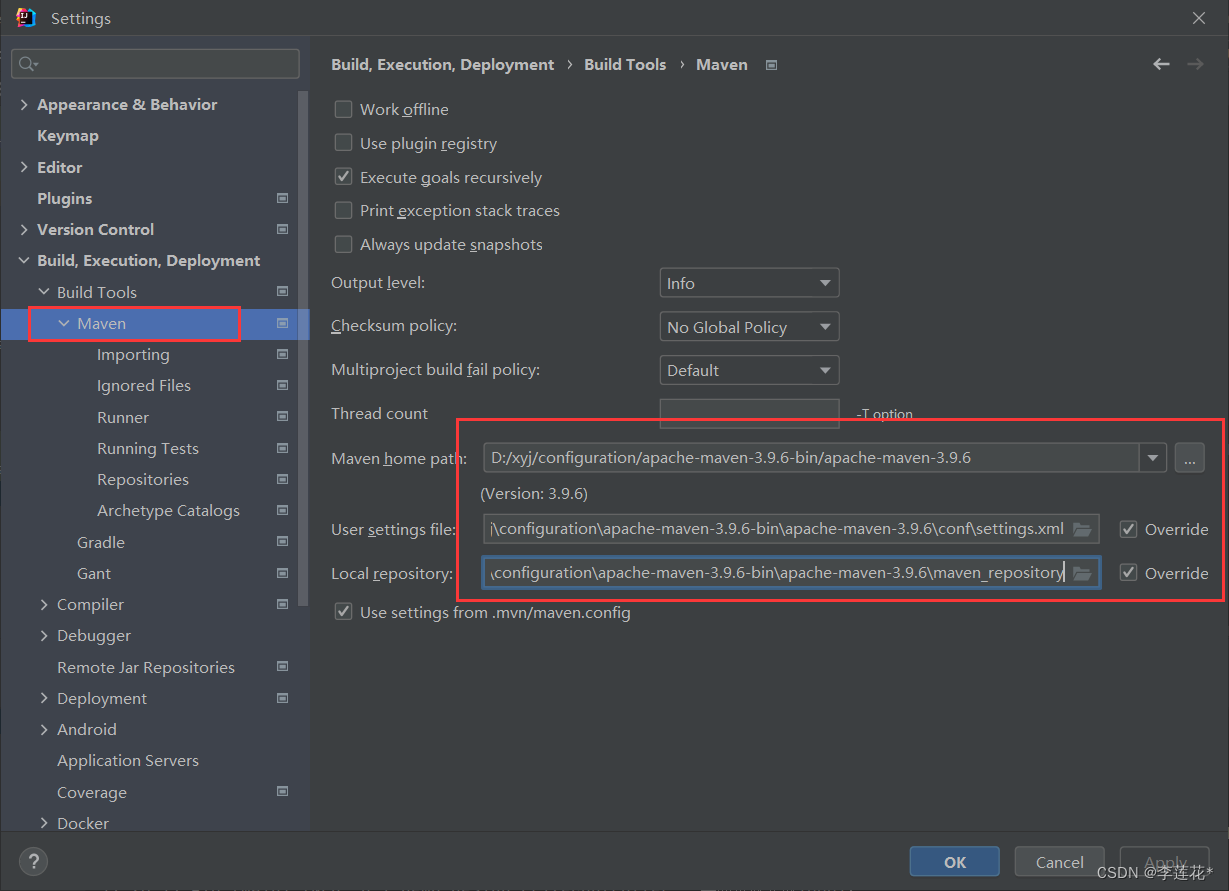Click the project icon next to Gant

282,573
